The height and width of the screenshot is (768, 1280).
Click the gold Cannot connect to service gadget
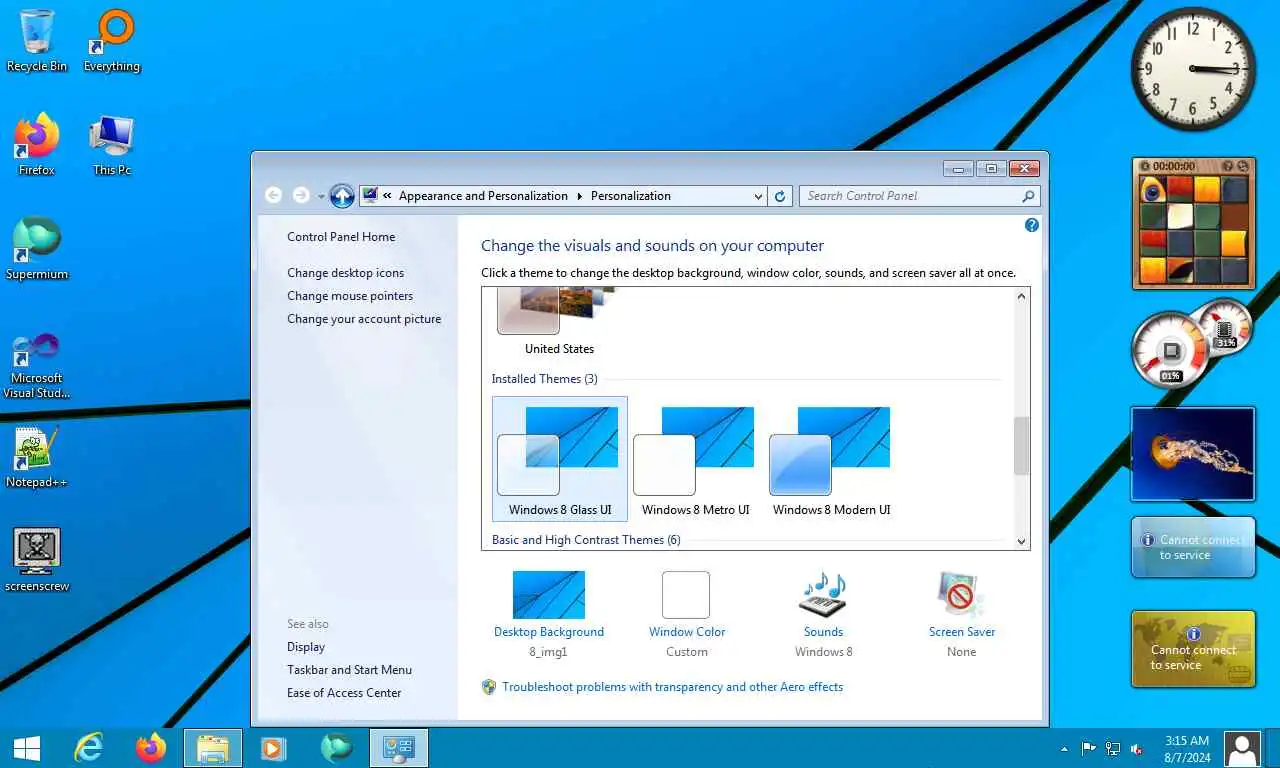coord(1193,649)
